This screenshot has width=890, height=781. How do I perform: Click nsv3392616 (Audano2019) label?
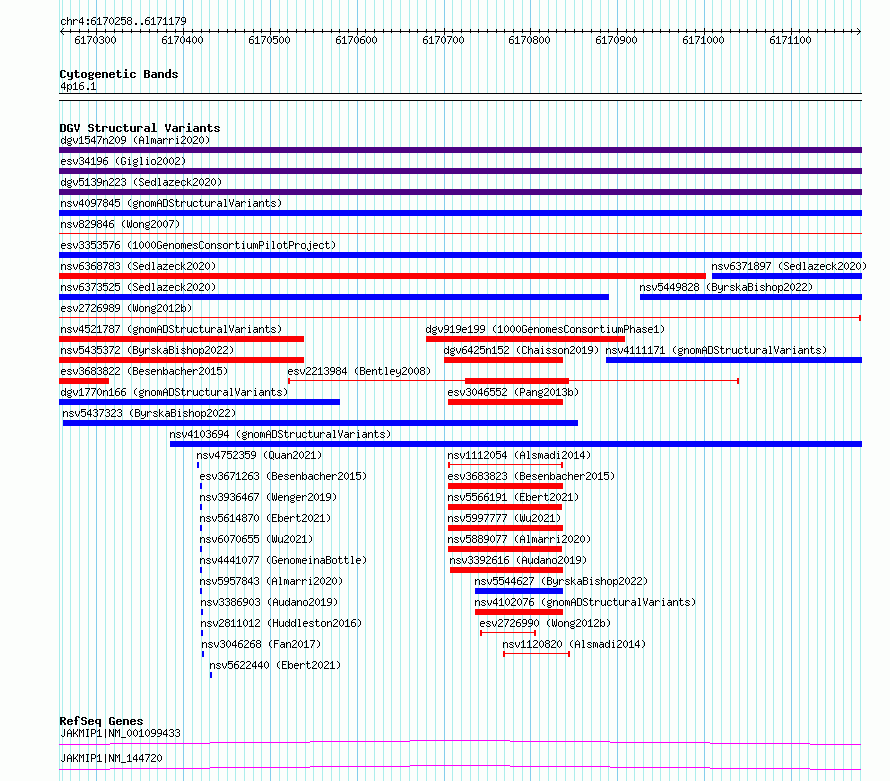pos(518,560)
